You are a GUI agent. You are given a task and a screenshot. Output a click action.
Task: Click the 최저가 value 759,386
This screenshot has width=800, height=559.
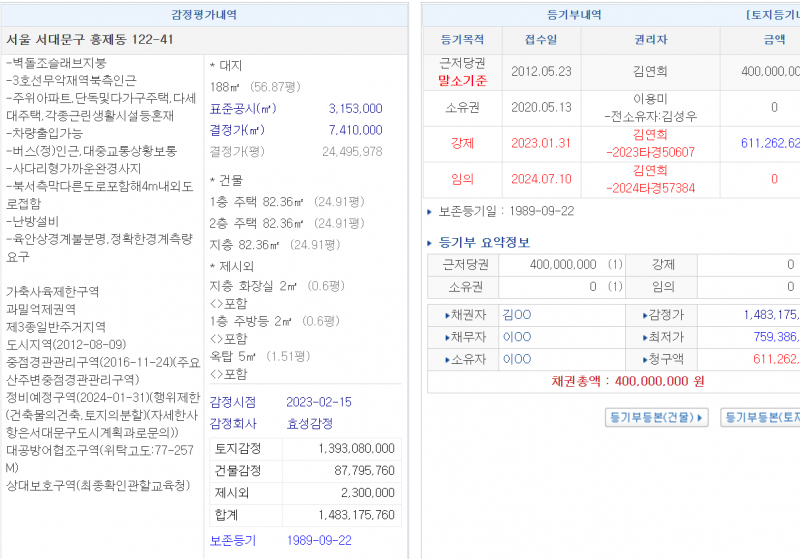coord(777,337)
